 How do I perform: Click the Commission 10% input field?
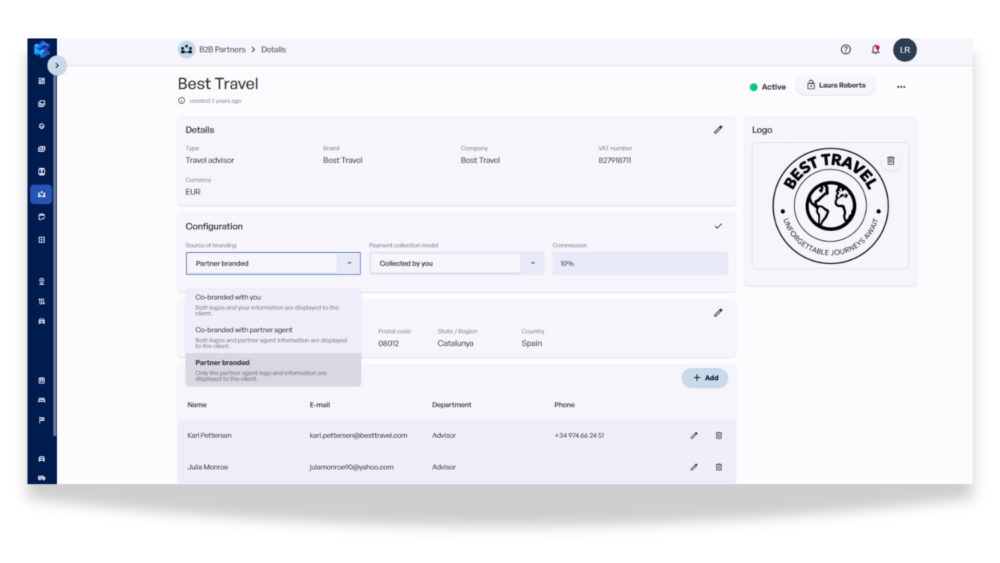[x=640, y=263]
